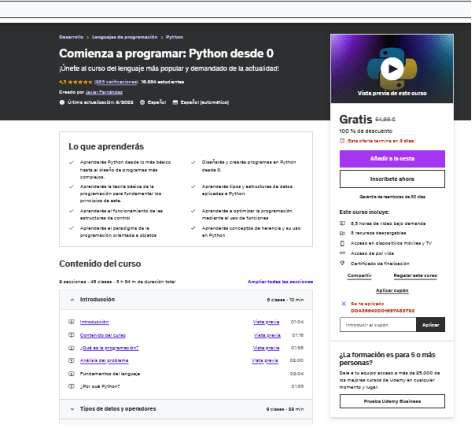Image resolution: width=475 pixels, height=428 pixels.
Task: Click '100 % de descuento' text
Action: (366, 131)
